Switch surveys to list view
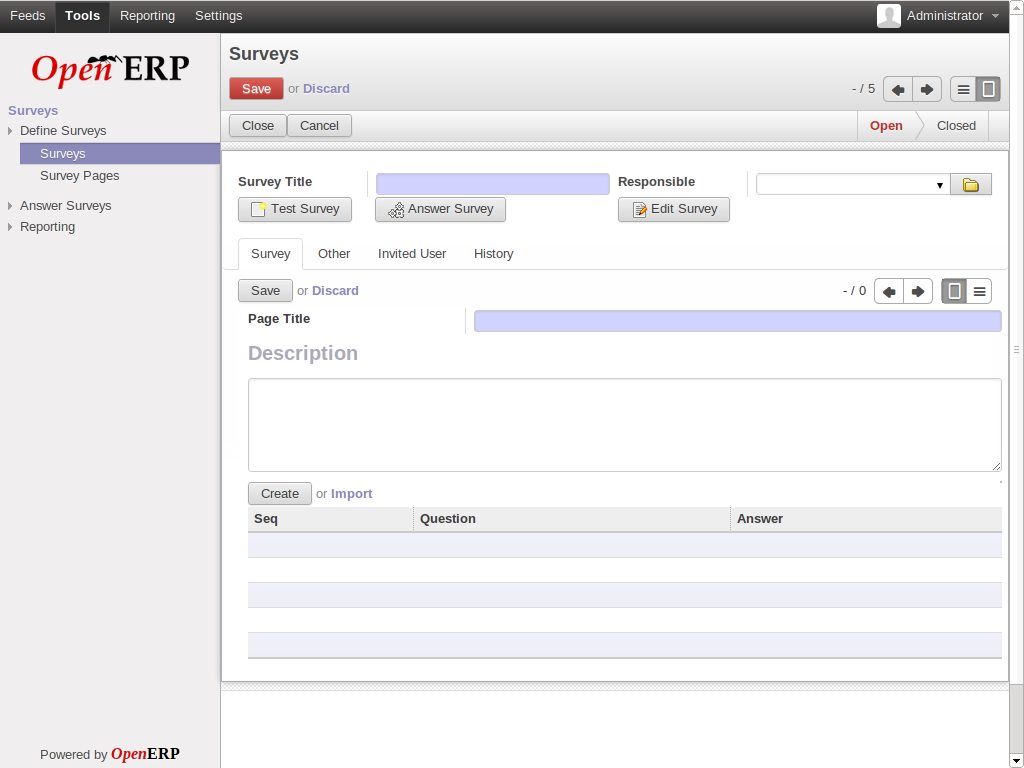This screenshot has width=1024, height=768. pos(963,89)
